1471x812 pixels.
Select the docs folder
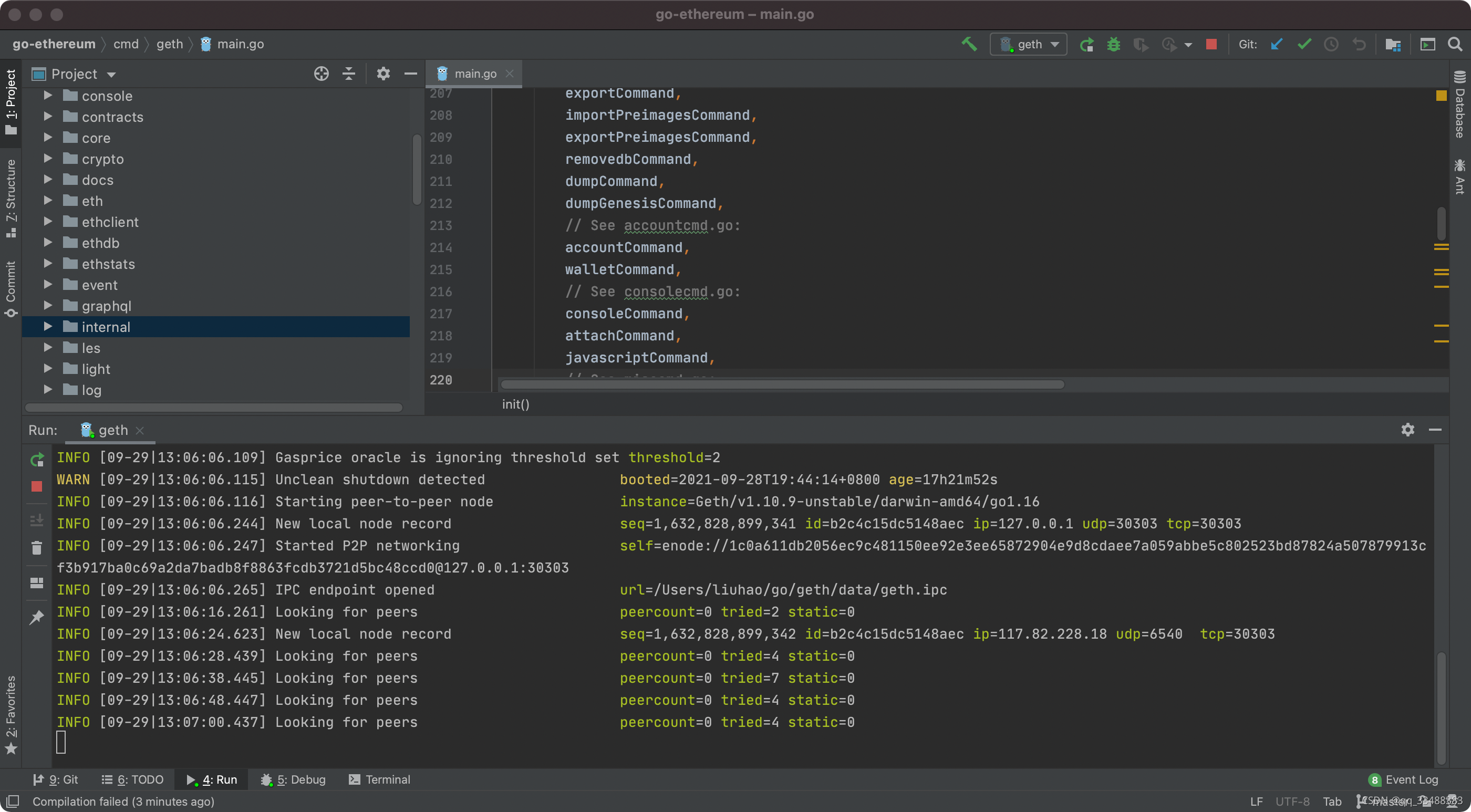pos(97,180)
